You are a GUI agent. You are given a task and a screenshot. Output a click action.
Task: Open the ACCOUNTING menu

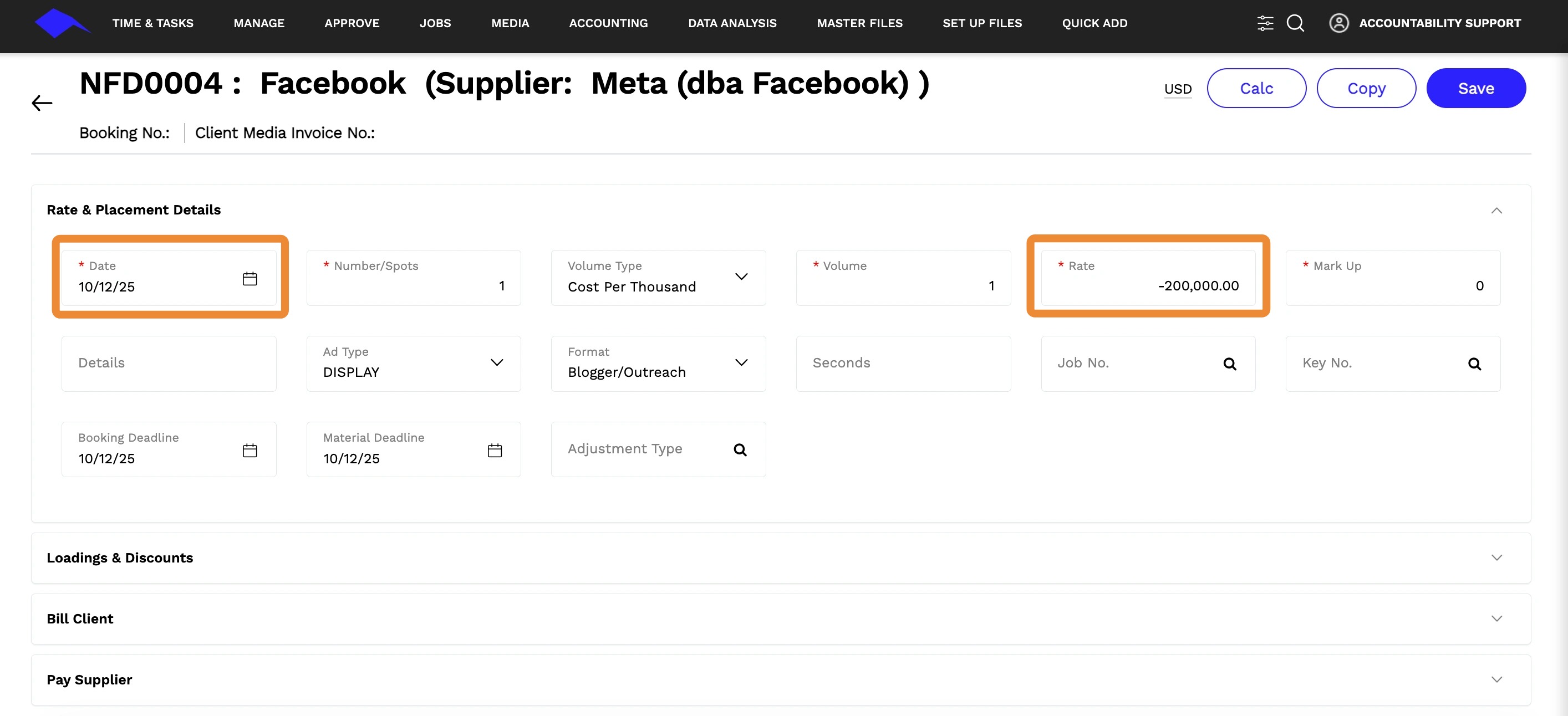click(608, 23)
